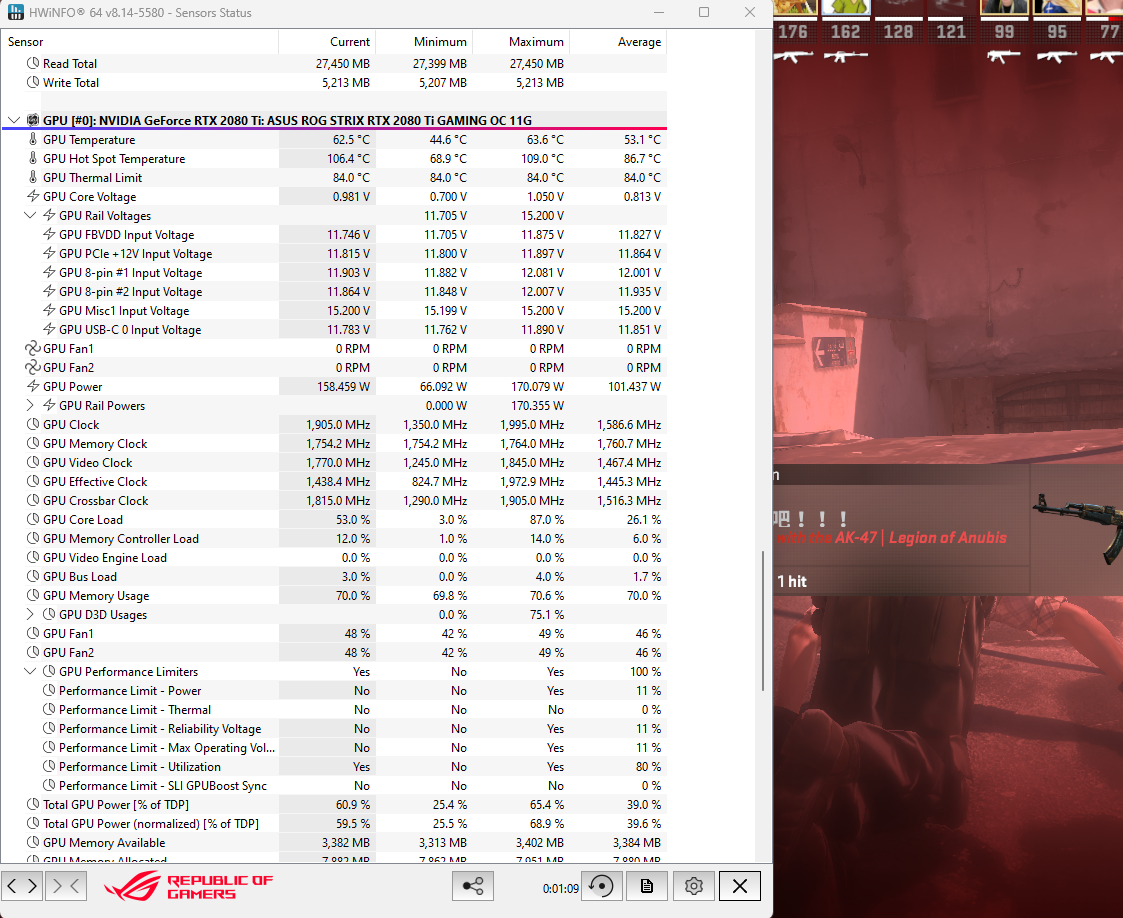1123x918 pixels.
Task: Collapse the GPU [#0] NVIDIA GeForce sensor group
Action: click(14, 120)
